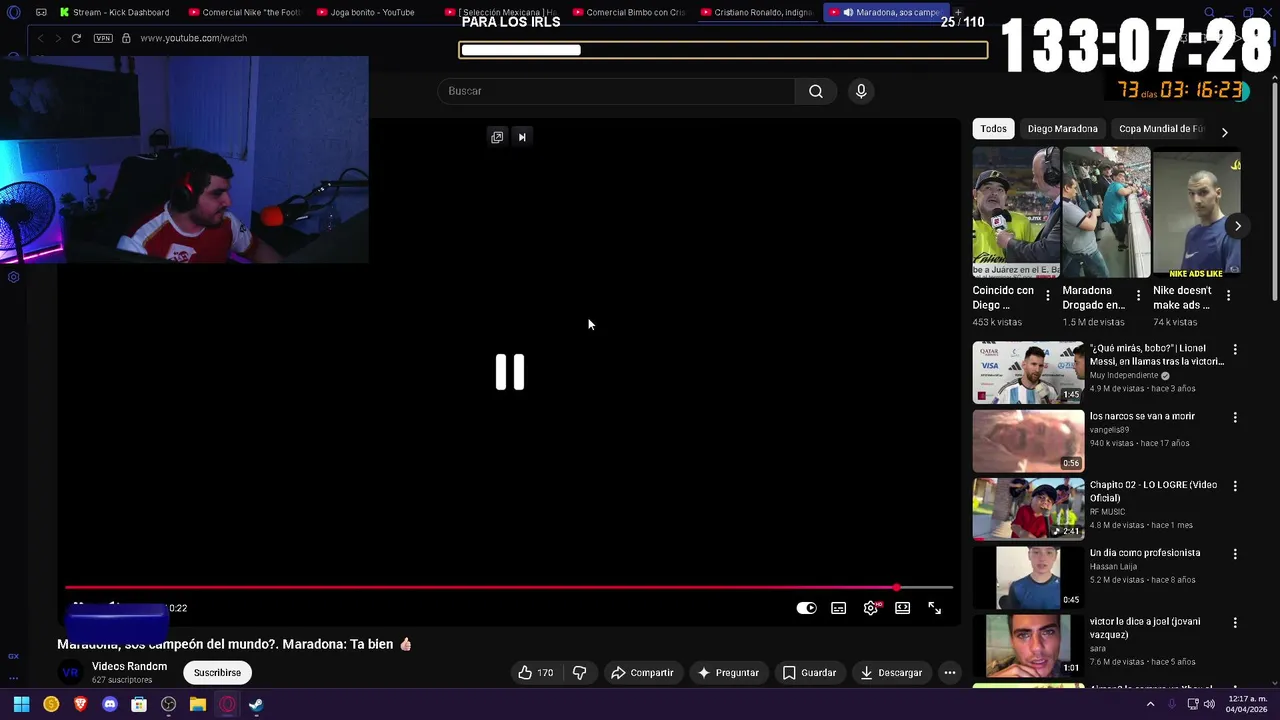The height and width of the screenshot is (720, 1280).
Task: Switch to the Comercial Nike browser tab
Action: point(243,12)
